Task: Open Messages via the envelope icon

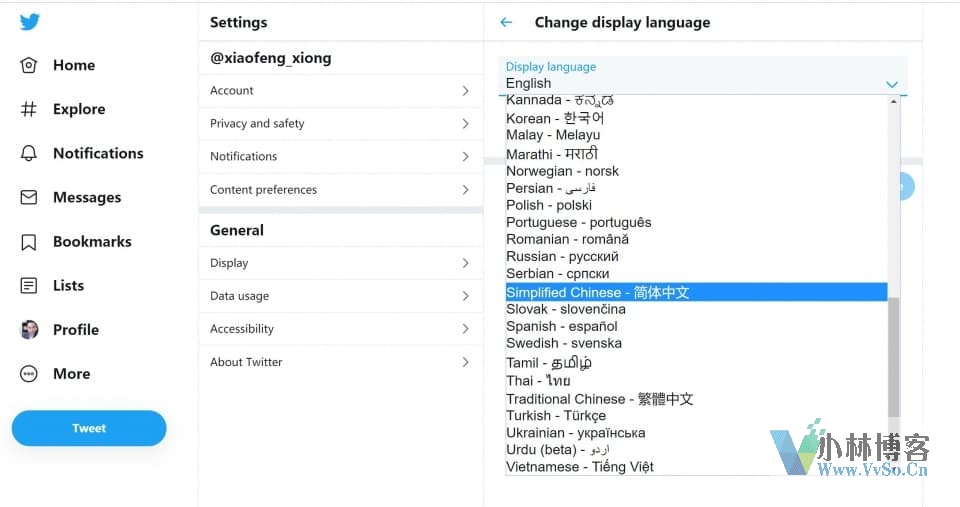Action: 29,197
